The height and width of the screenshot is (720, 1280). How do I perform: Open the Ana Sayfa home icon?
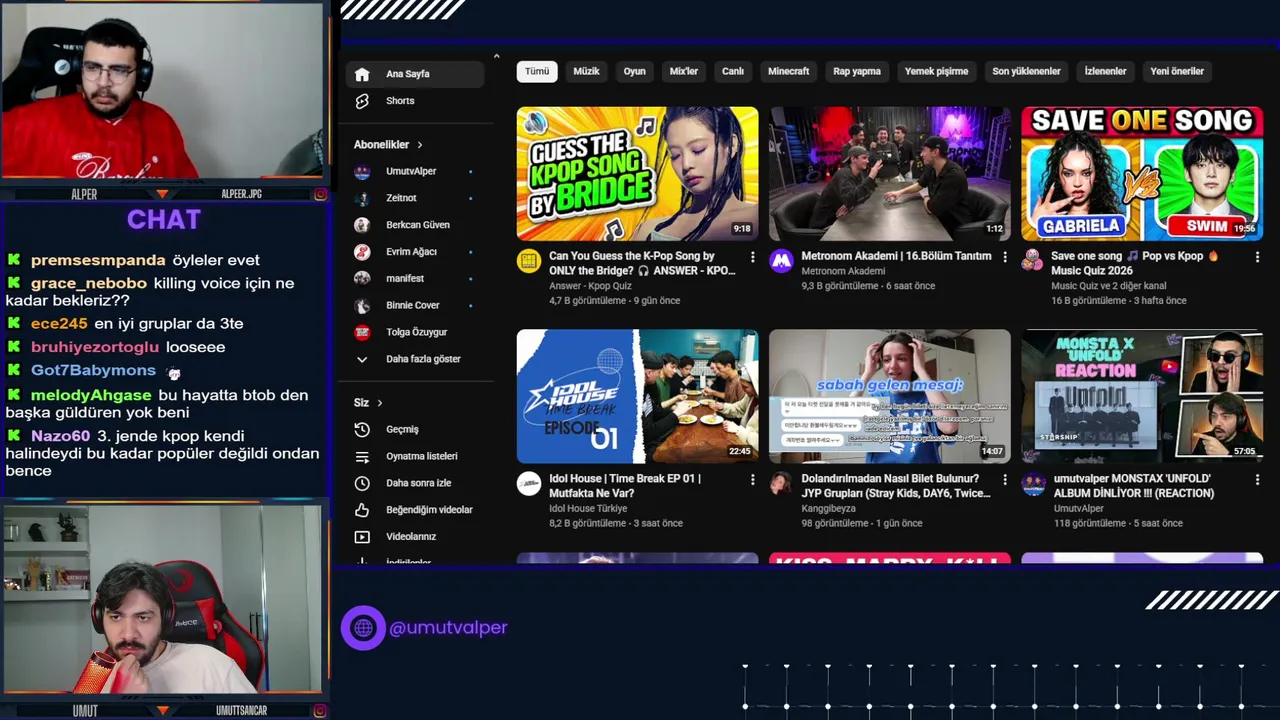[x=362, y=74]
